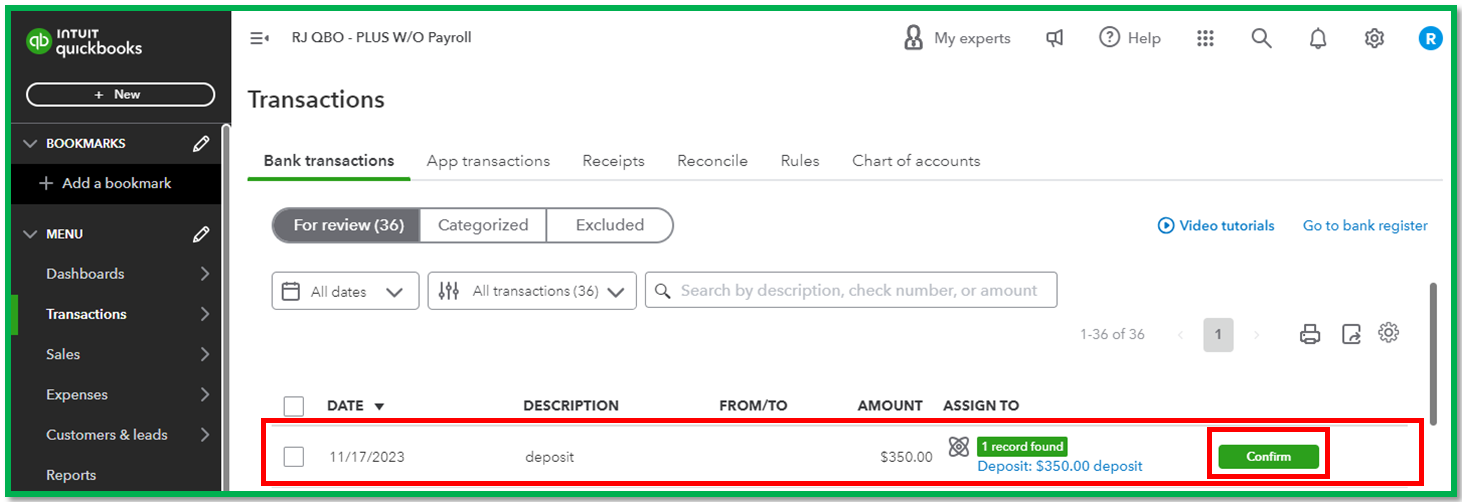Open the All transactions (36) filter dropdown
Image resolution: width=1462 pixels, height=502 pixels.
pos(532,291)
